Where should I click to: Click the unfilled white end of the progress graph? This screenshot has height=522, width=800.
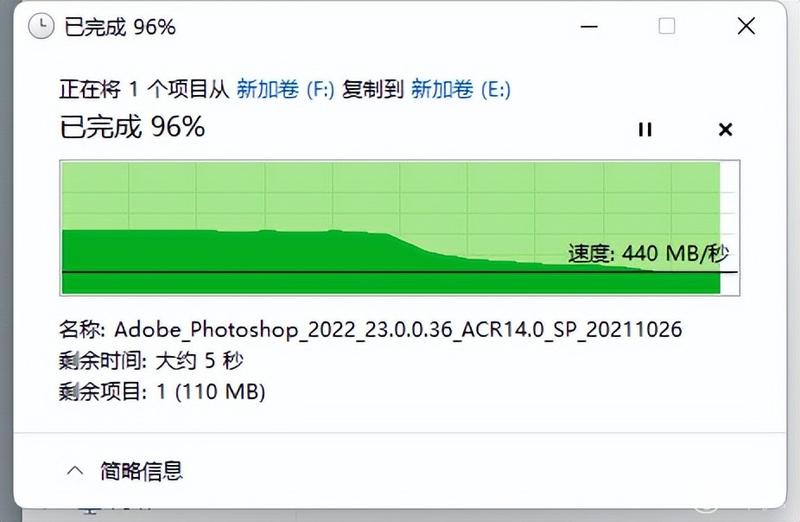pyautogui.click(x=730, y=227)
